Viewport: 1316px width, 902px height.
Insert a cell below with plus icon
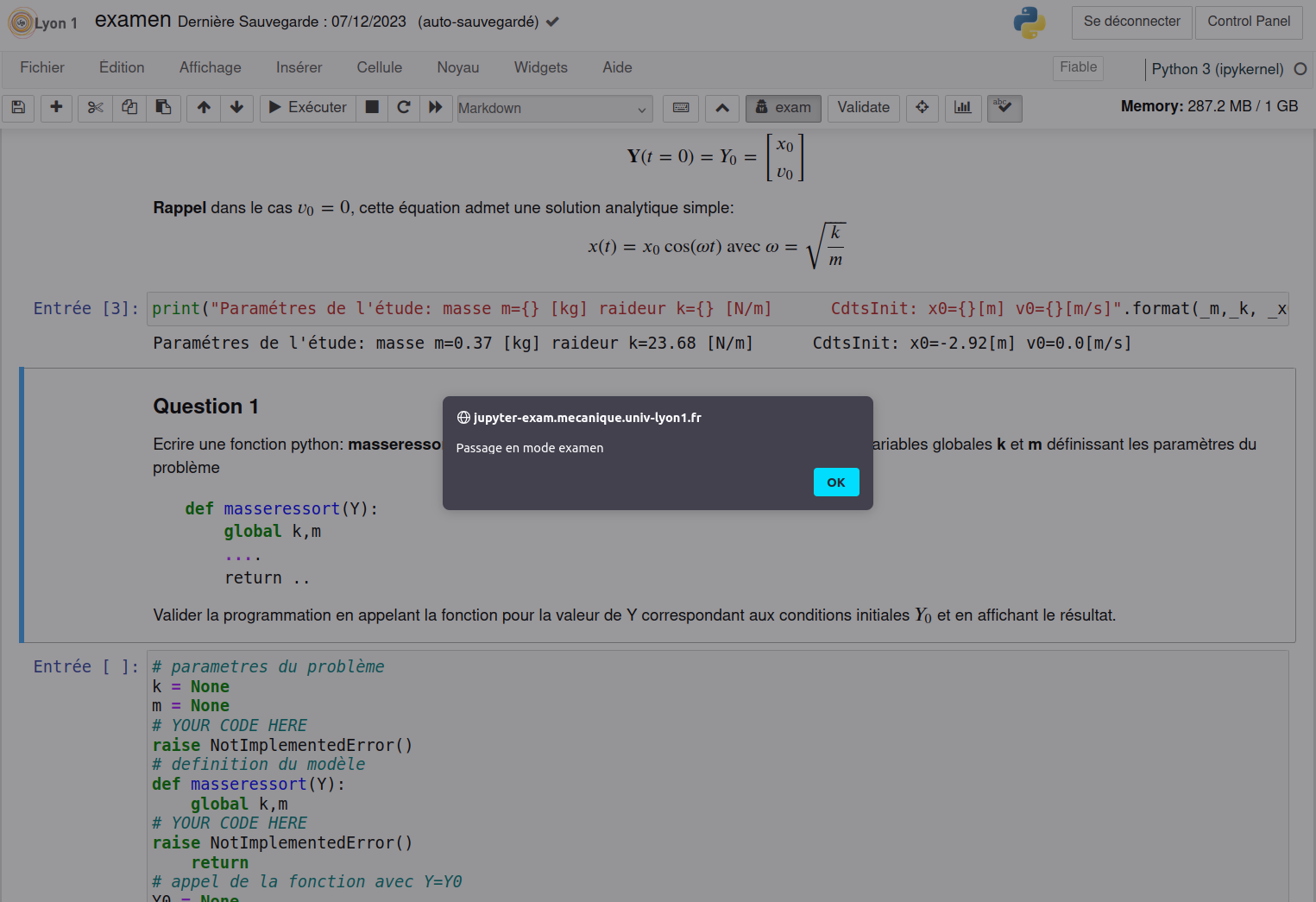tap(56, 108)
